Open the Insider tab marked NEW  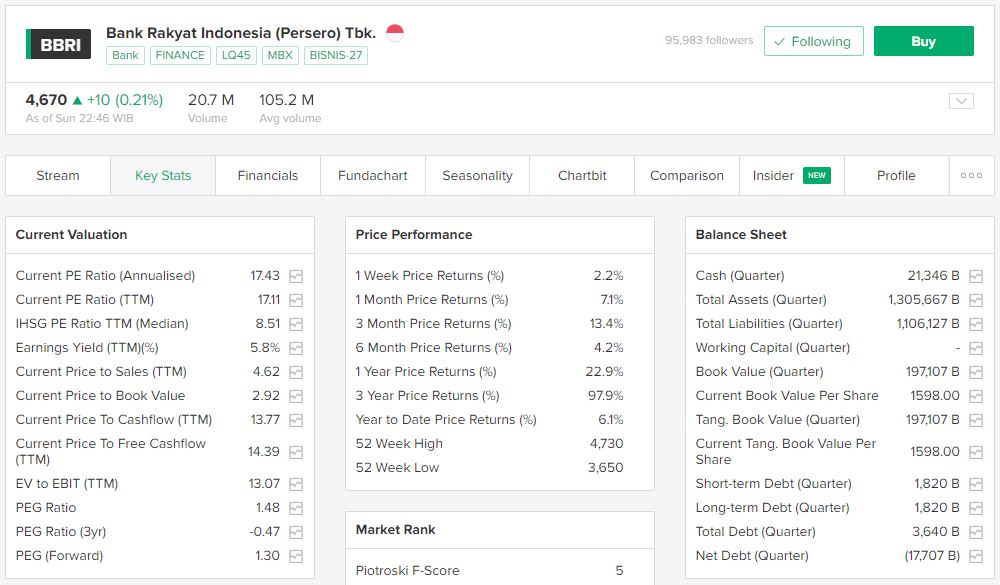coord(791,175)
